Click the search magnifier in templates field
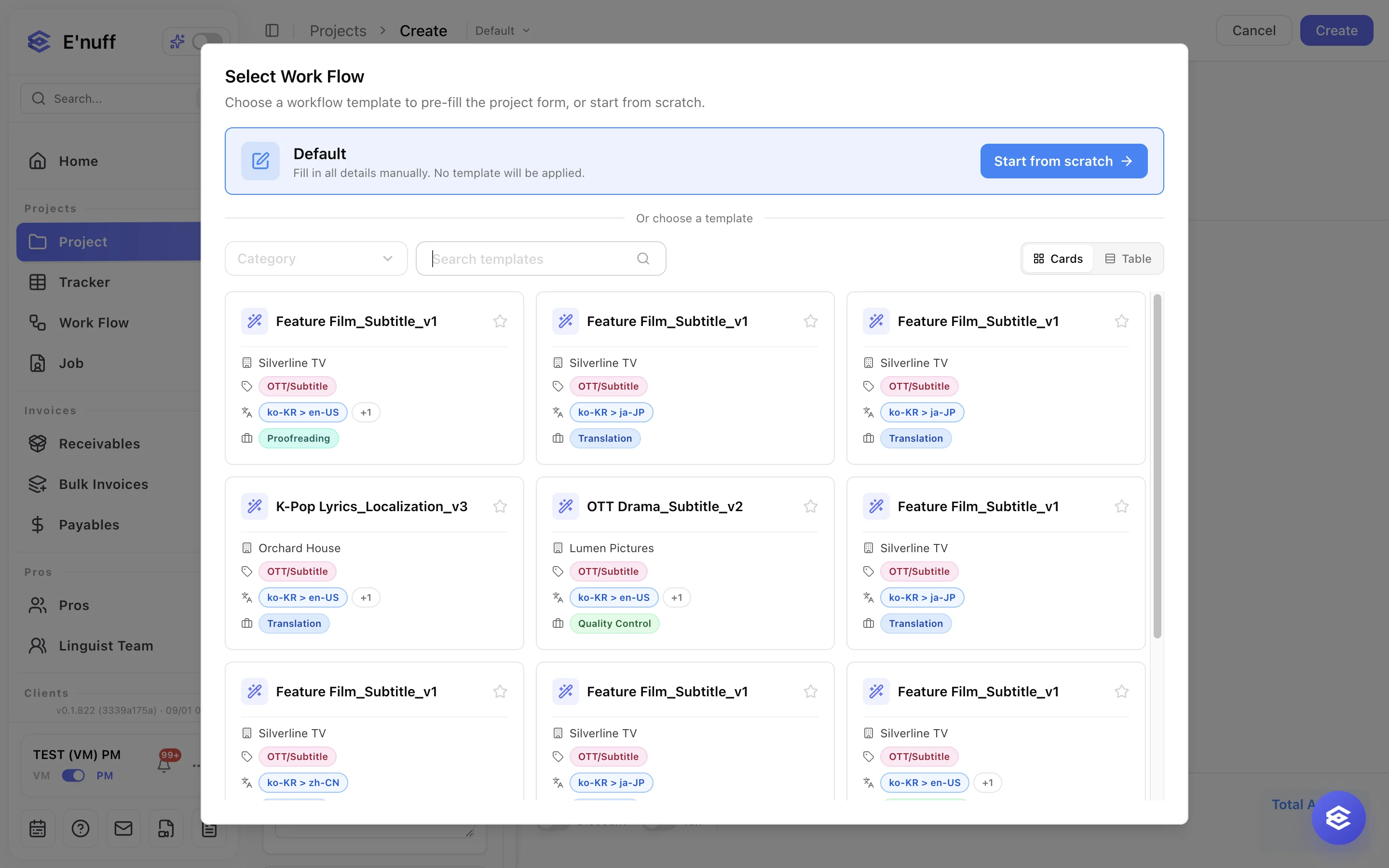This screenshot has width=1389, height=868. click(643, 259)
